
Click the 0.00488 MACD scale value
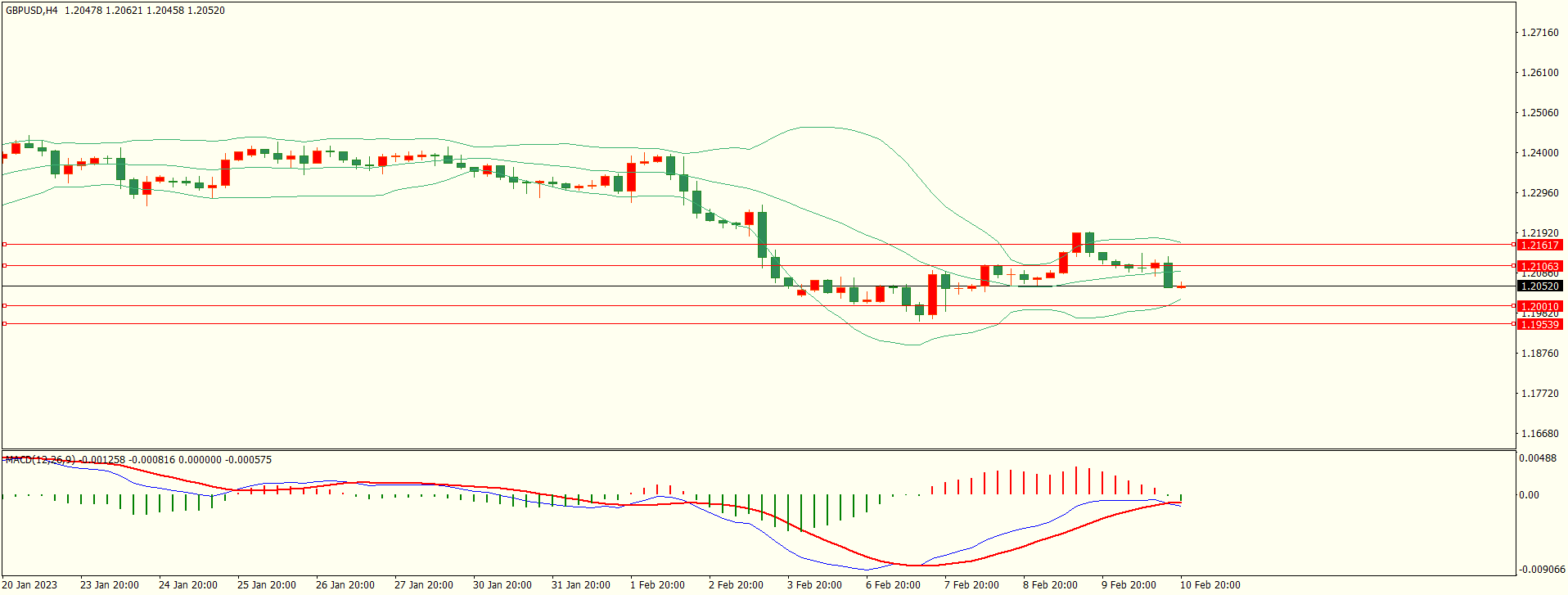(x=1538, y=458)
